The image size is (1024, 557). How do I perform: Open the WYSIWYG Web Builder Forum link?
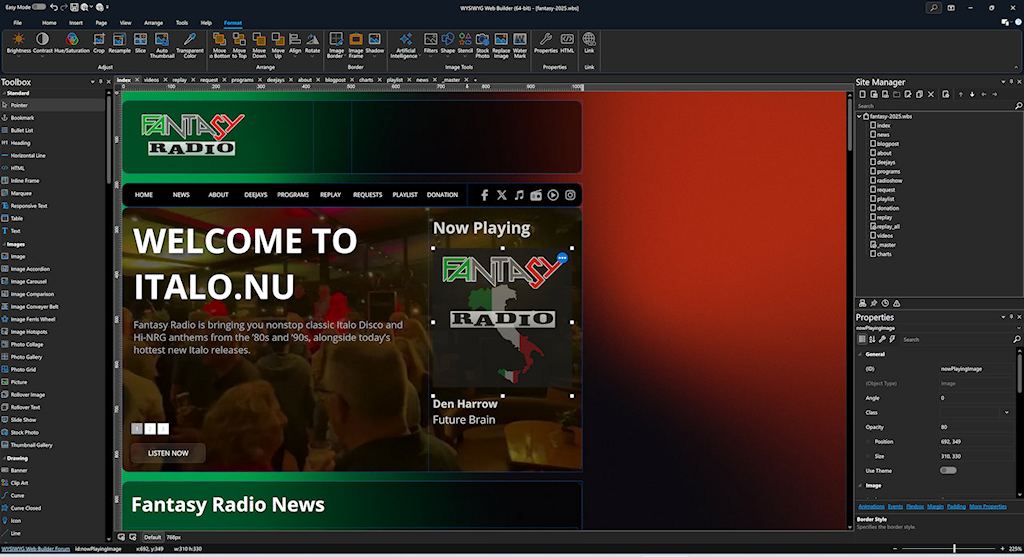(35, 549)
